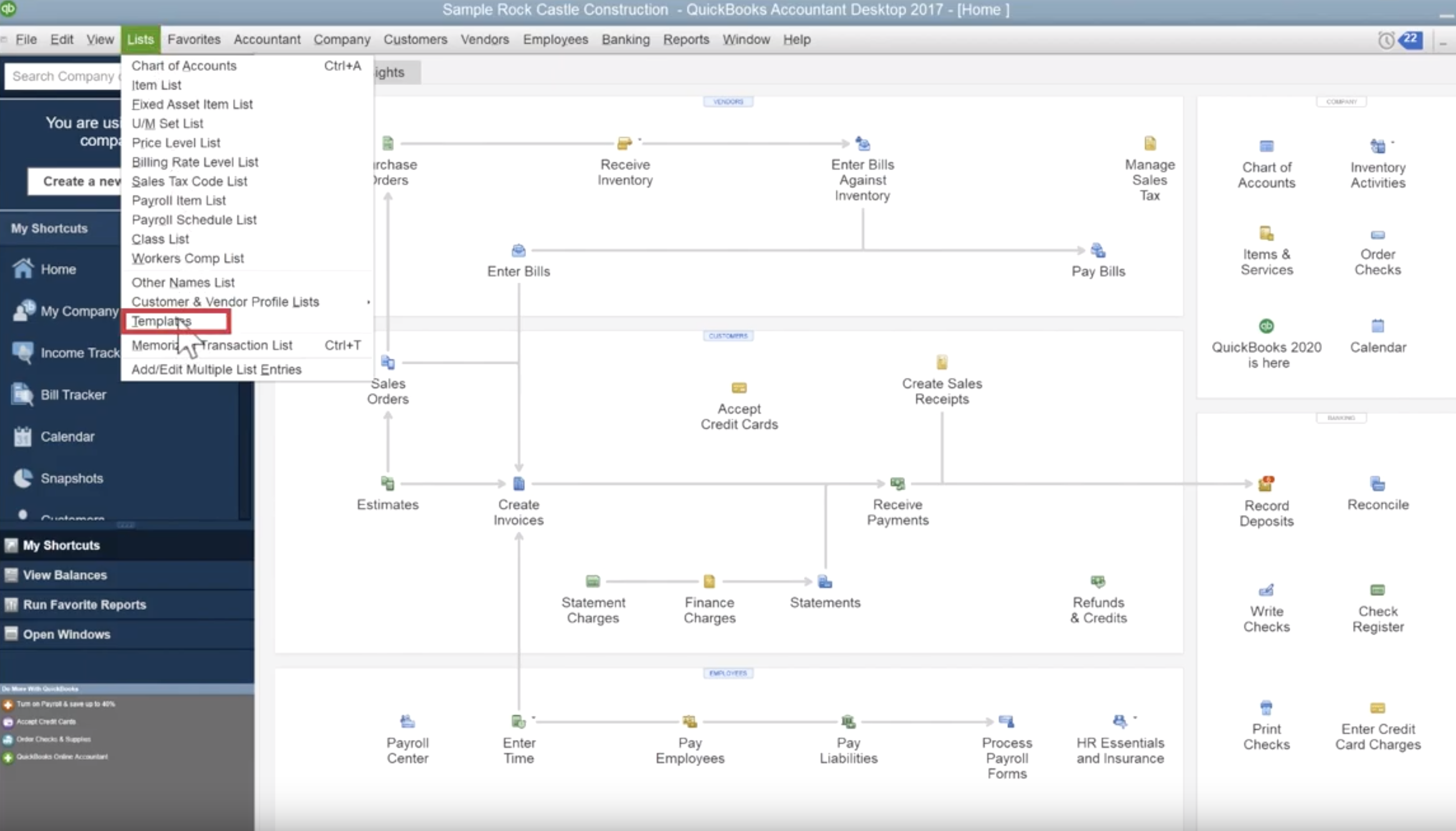Select the Create Invoices icon
Viewport: 1456px width, 831px height.
pos(518,484)
